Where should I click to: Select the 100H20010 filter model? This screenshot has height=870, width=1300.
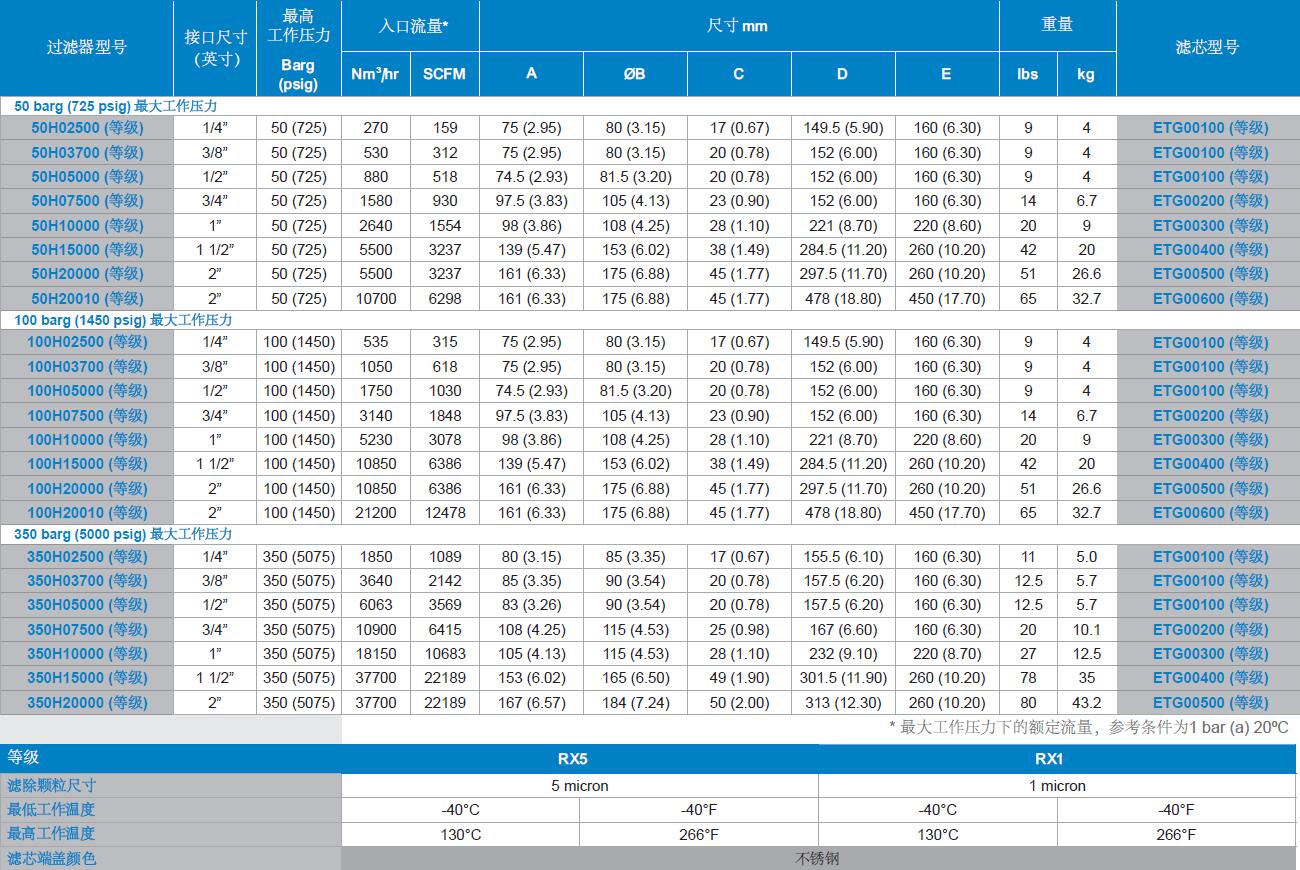87,513
